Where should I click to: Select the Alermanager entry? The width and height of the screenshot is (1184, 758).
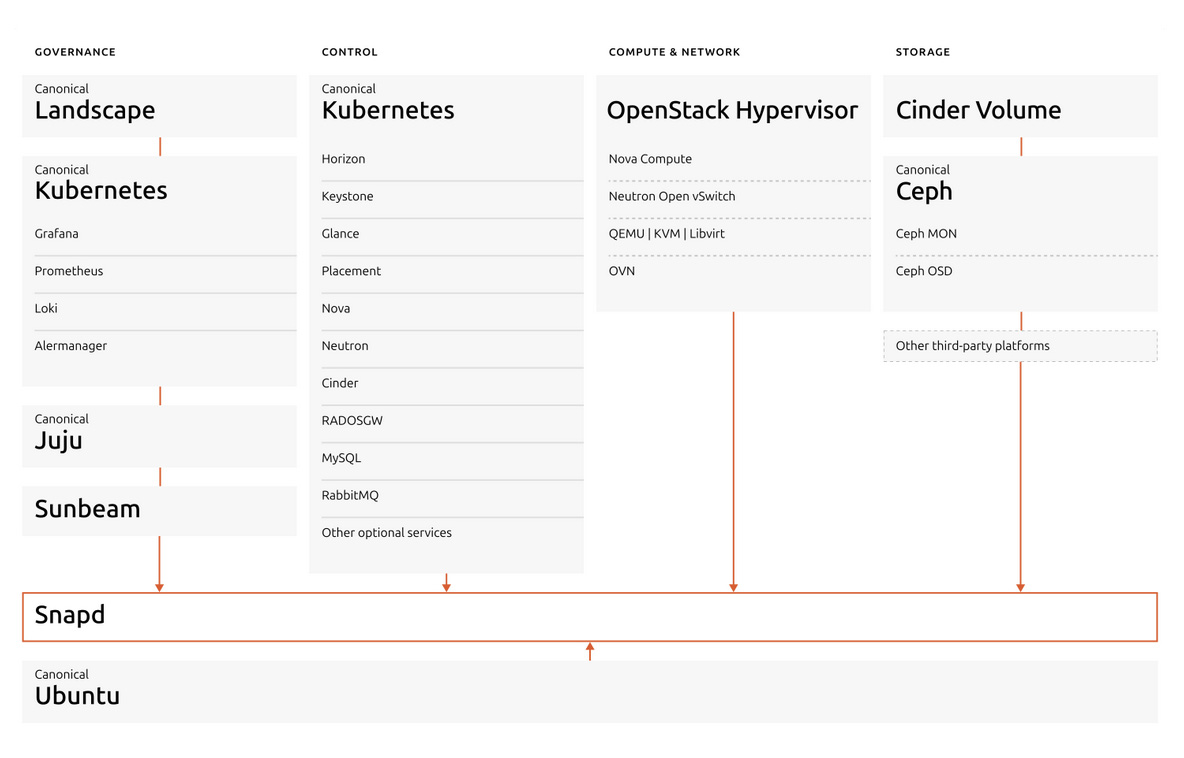[71, 346]
